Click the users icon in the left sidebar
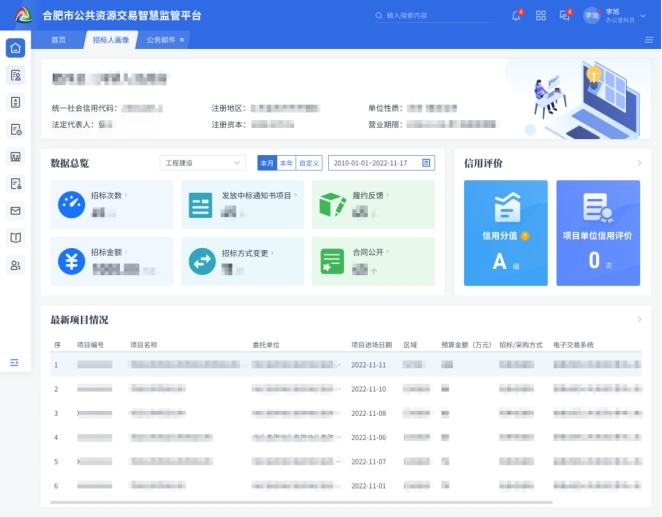 [x=15, y=265]
